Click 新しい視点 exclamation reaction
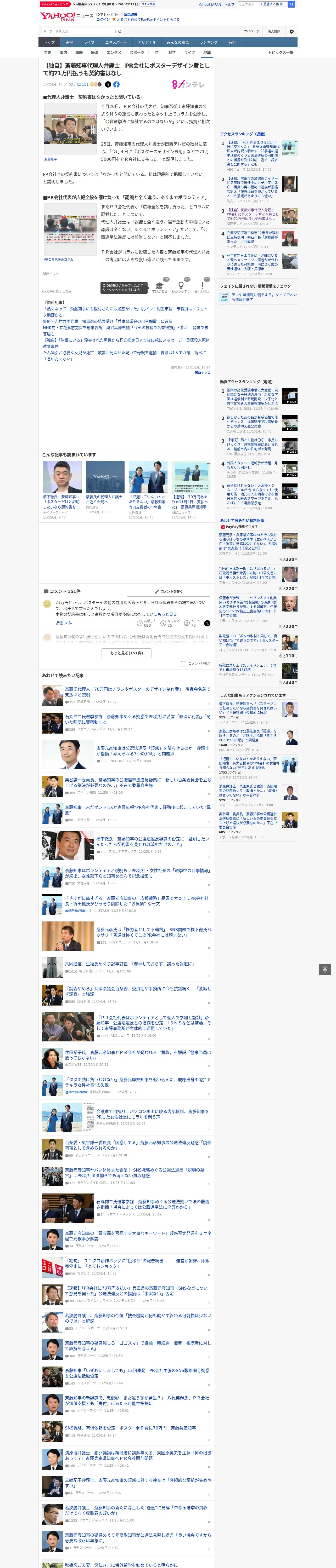The width and height of the screenshot is (336, 1568). tap(203, 287)
